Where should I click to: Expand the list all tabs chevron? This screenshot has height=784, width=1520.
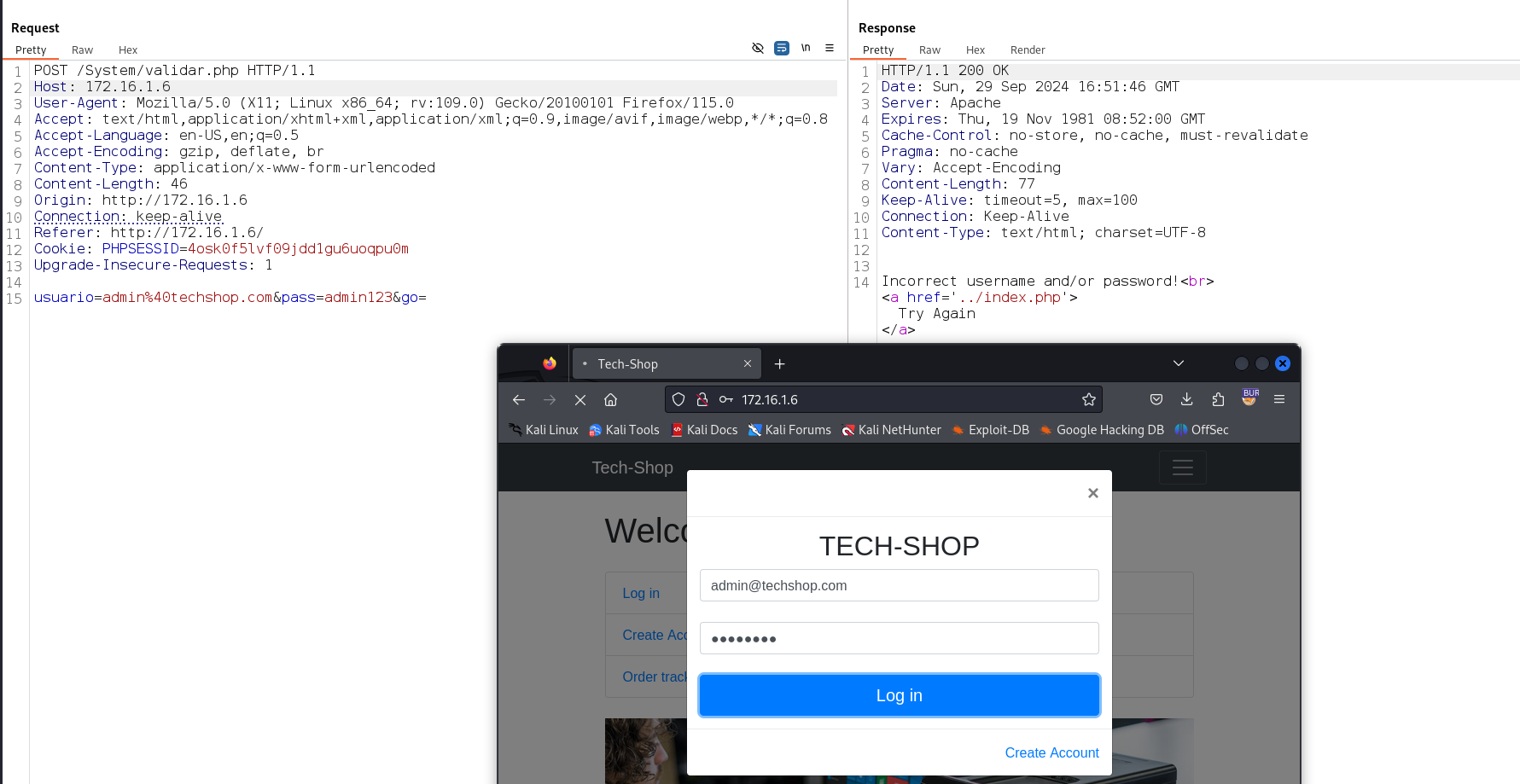1179,363
